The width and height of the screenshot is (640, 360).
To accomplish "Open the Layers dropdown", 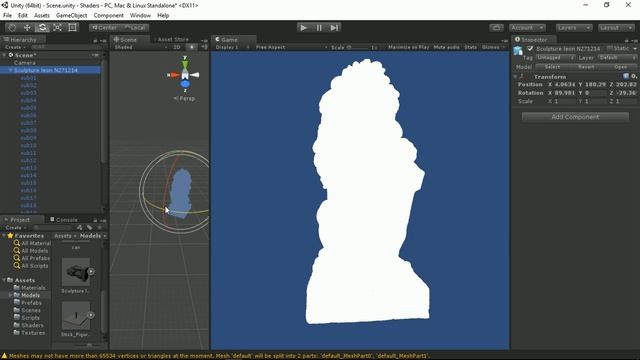I will [573, 28].
